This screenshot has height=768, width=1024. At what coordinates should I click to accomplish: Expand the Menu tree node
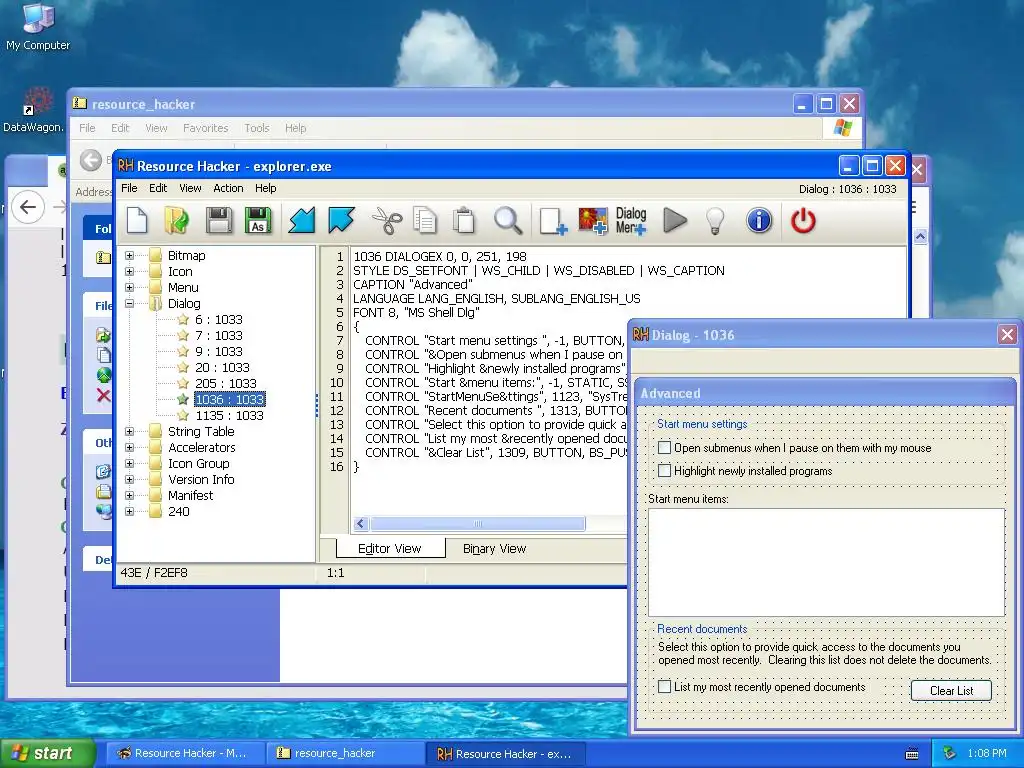coord(129,287)
